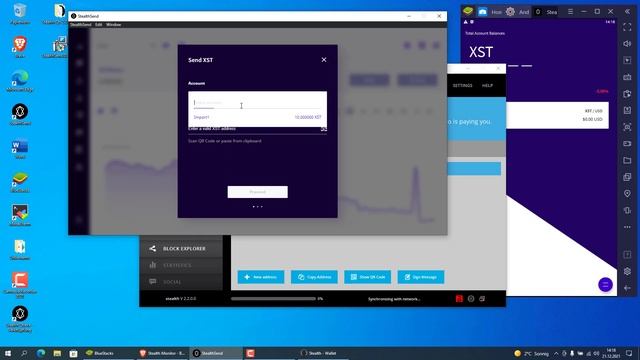The width and height of the screenshot is (640, 360).
Task: Open the Window menu in StealthSend
Action: point(113,25)
